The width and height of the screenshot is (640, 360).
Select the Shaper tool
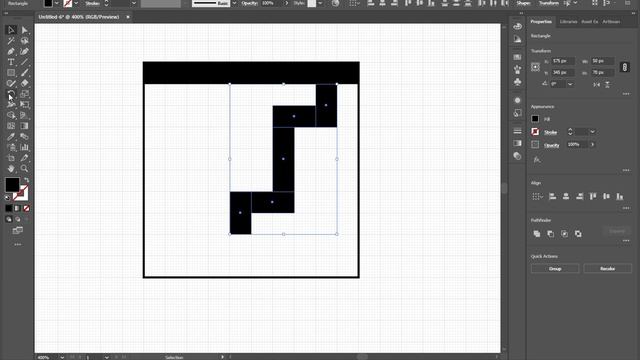point(11,83)
